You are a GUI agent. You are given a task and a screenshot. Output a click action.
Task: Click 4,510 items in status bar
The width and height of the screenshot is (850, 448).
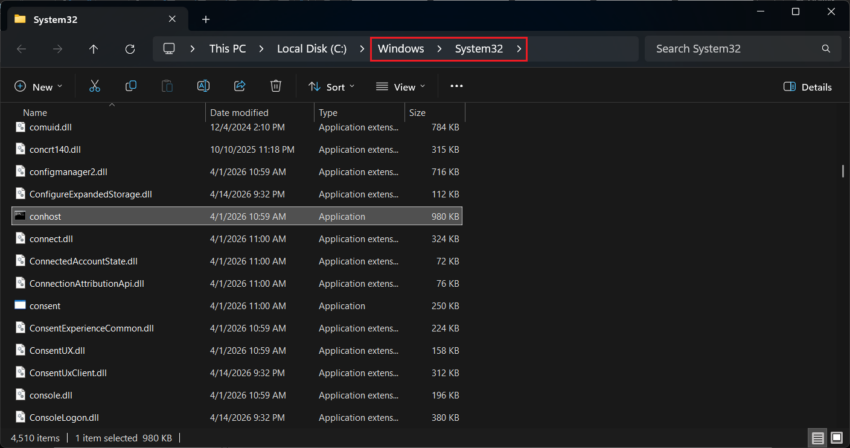point(35,438)
